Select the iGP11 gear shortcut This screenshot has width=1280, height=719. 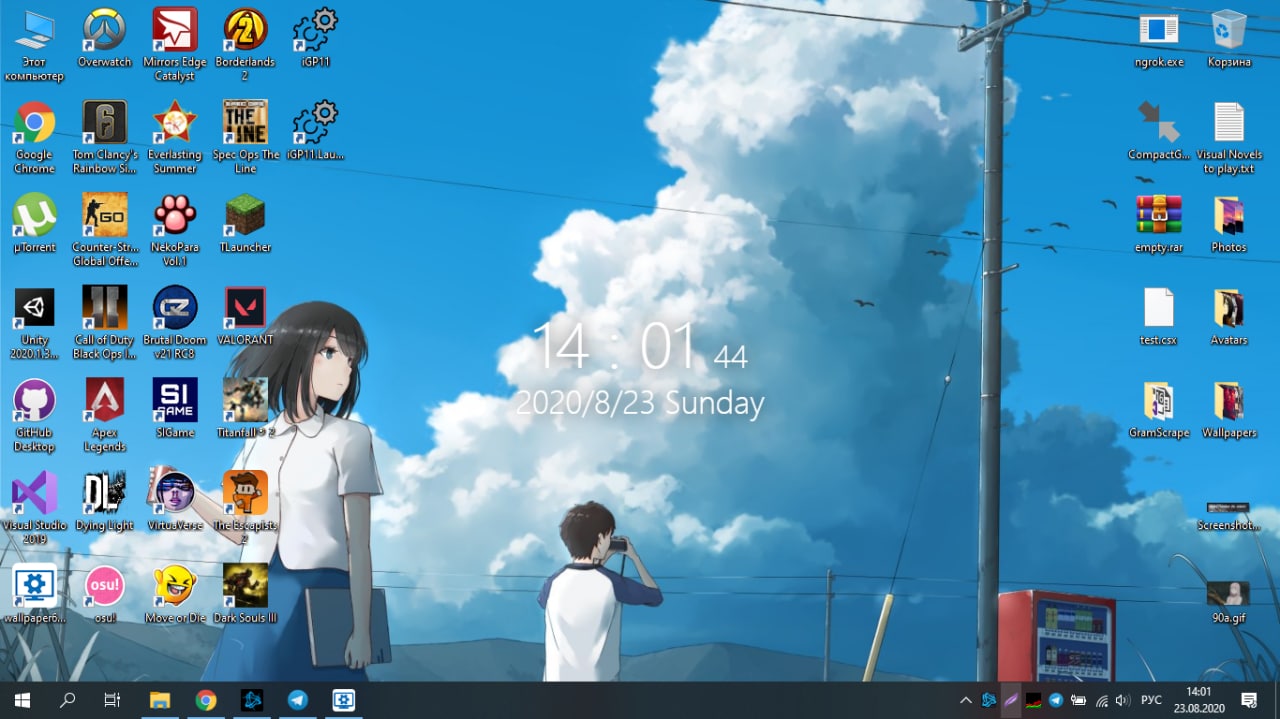pos(315,39)
